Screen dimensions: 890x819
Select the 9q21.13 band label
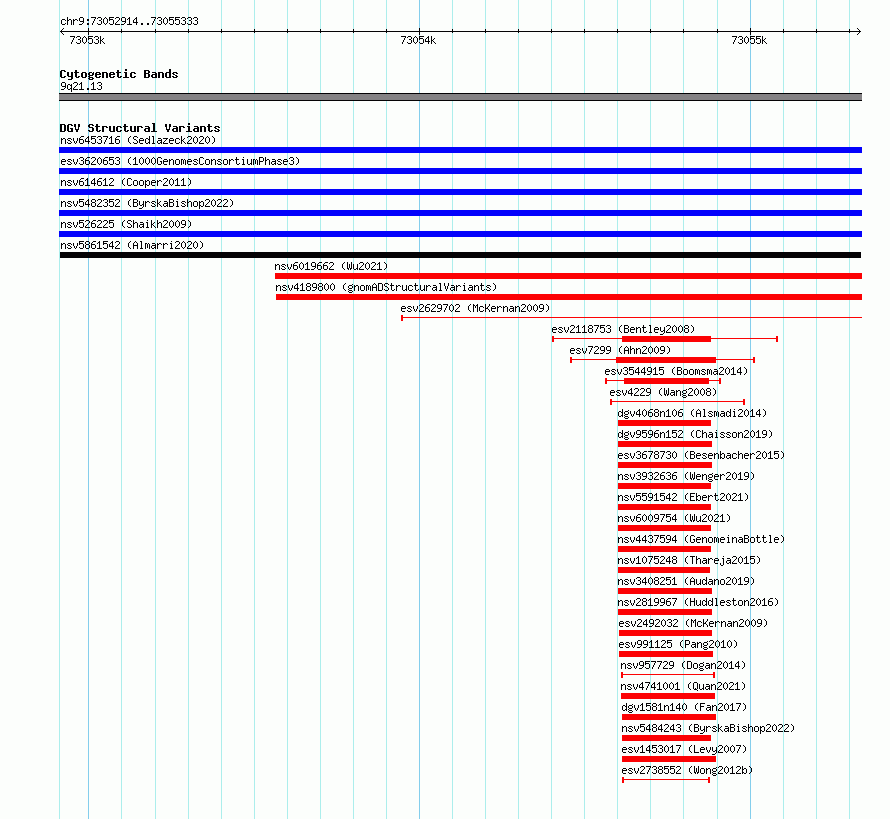[x=81, y=86]
